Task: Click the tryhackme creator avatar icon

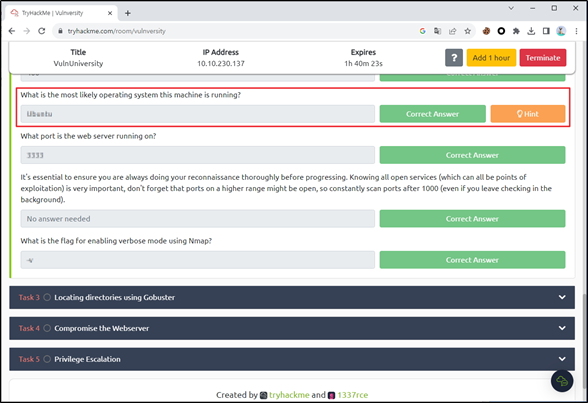Action: [x=264, y=395]
